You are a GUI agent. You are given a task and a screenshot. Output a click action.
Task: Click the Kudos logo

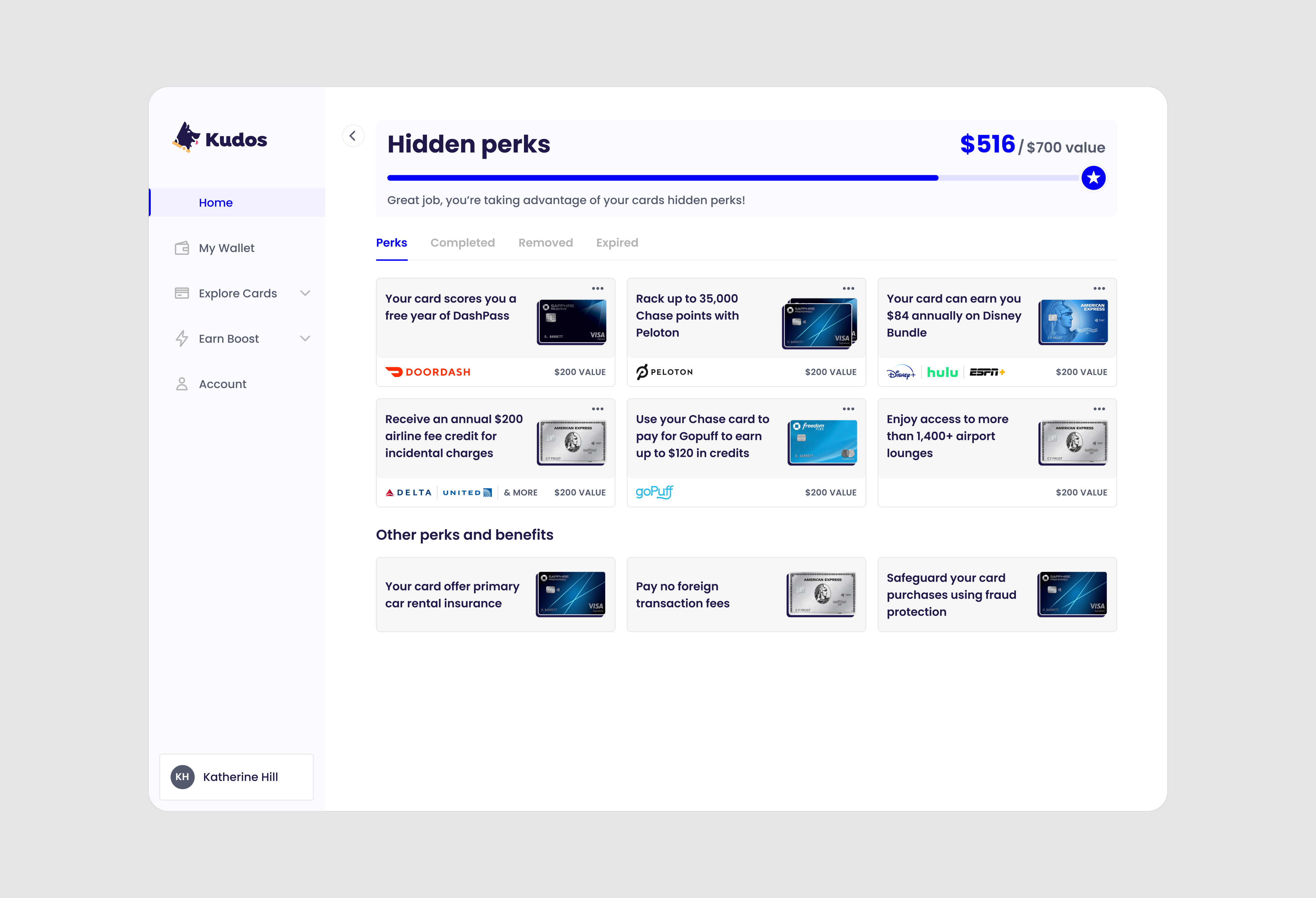219,138
